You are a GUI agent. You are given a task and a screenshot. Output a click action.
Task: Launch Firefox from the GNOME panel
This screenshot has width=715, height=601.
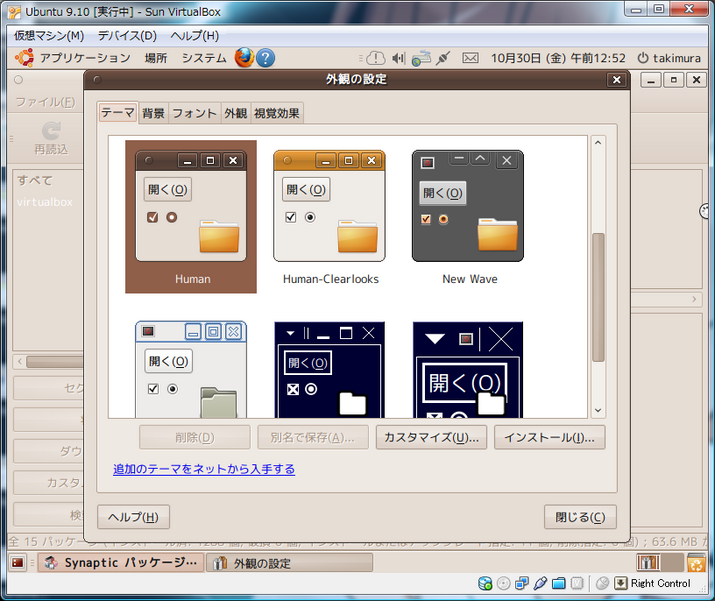tap(244, 58)
